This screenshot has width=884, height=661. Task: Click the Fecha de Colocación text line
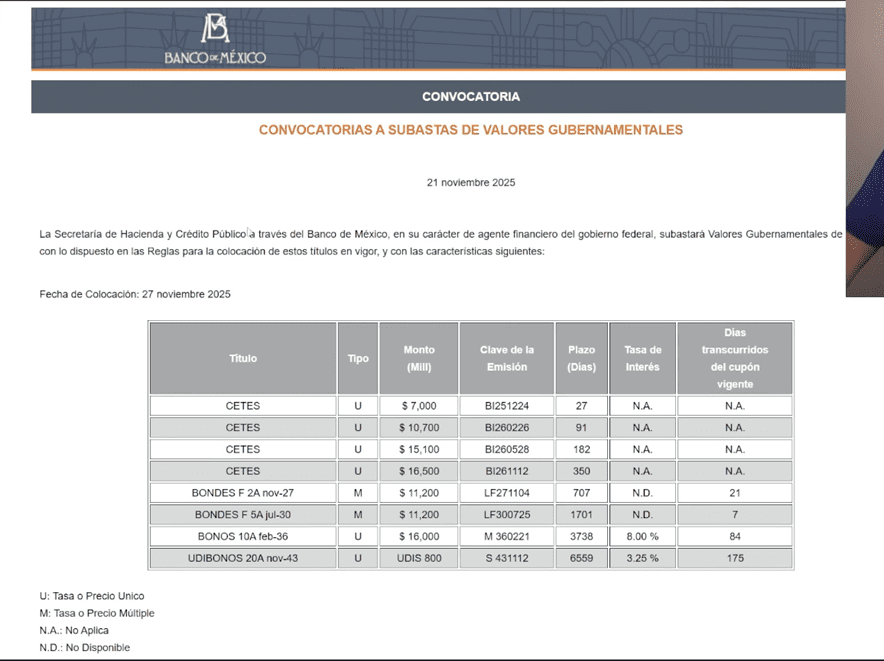[x=135, y=294]
